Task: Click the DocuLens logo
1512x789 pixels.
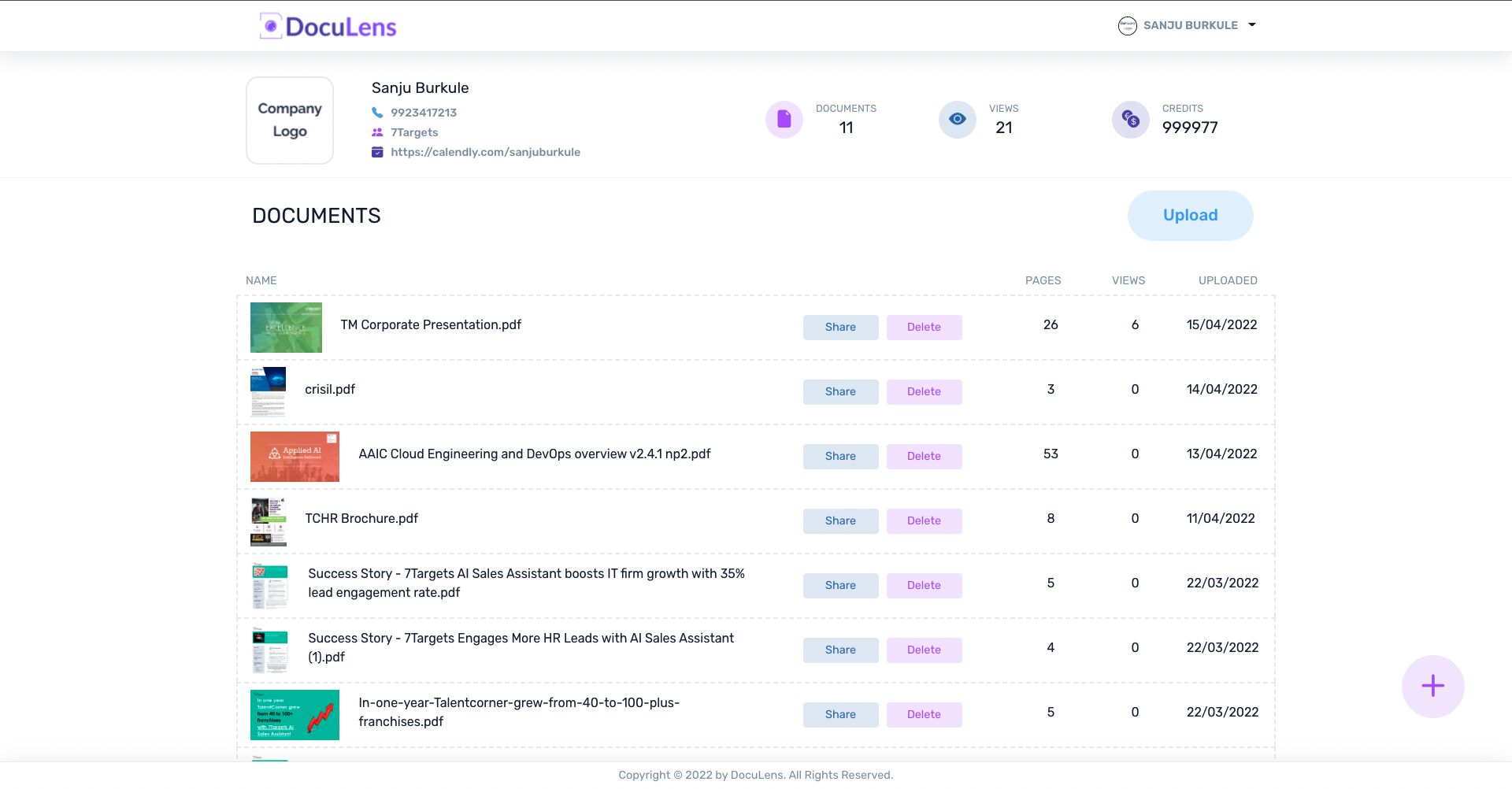Action: 328,26
